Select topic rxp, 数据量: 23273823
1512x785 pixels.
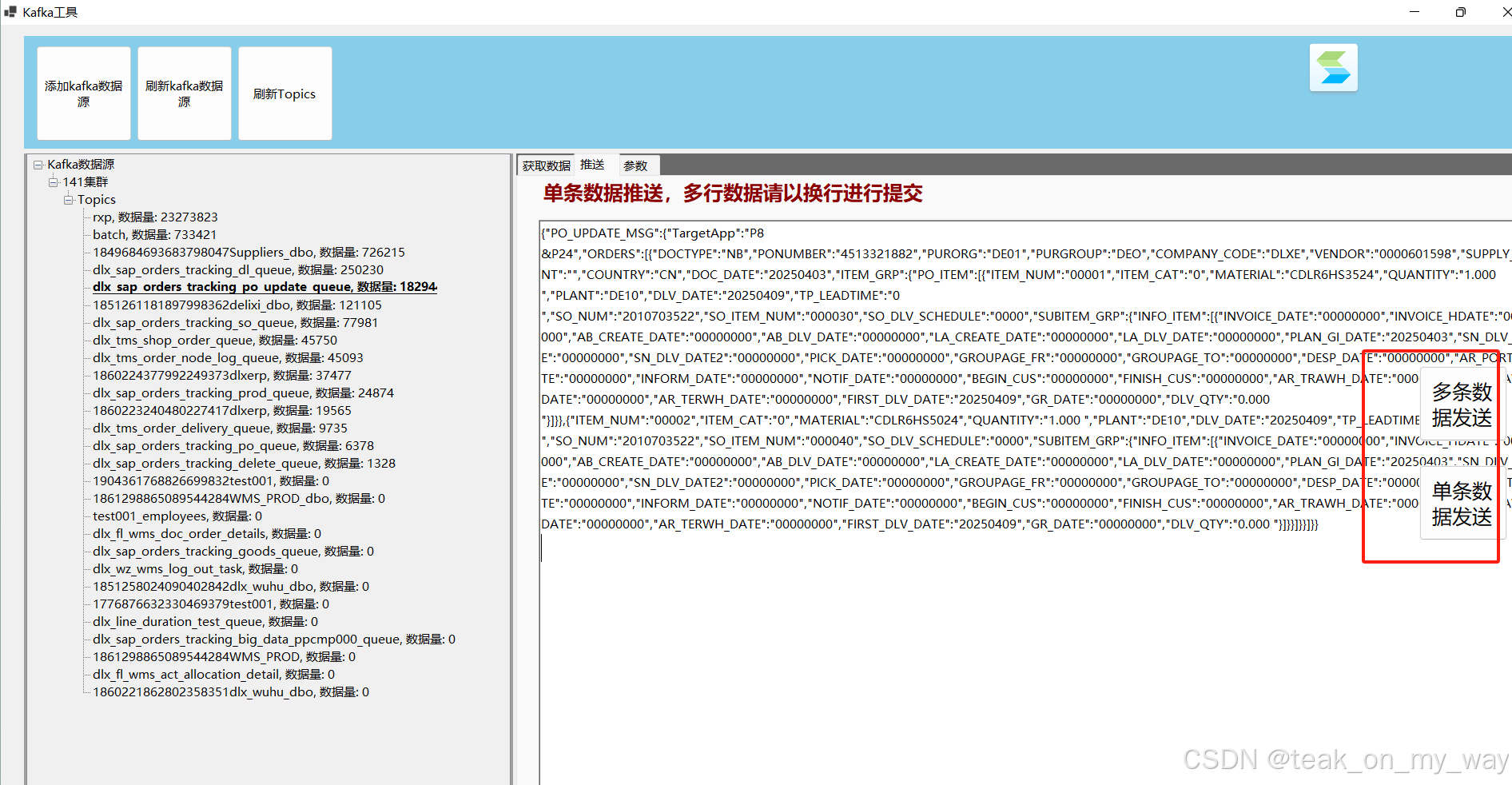tap(155, 217)
